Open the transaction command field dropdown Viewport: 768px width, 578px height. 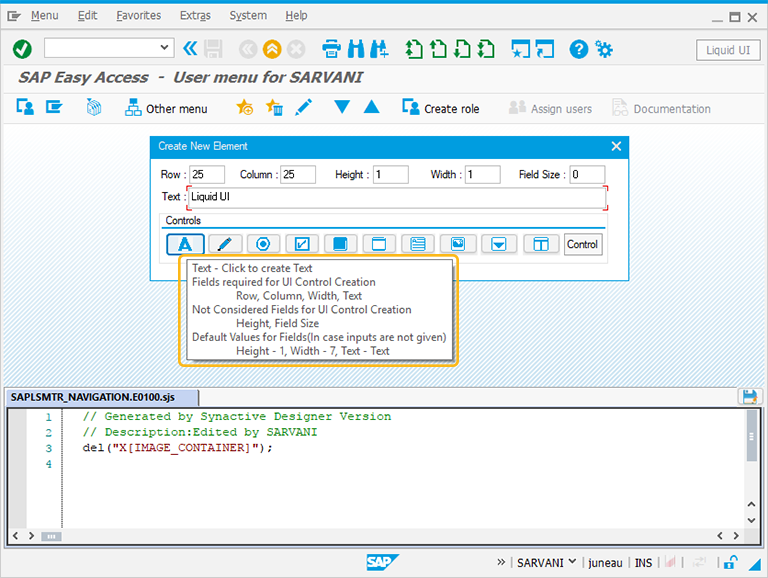tap(165, 48)
